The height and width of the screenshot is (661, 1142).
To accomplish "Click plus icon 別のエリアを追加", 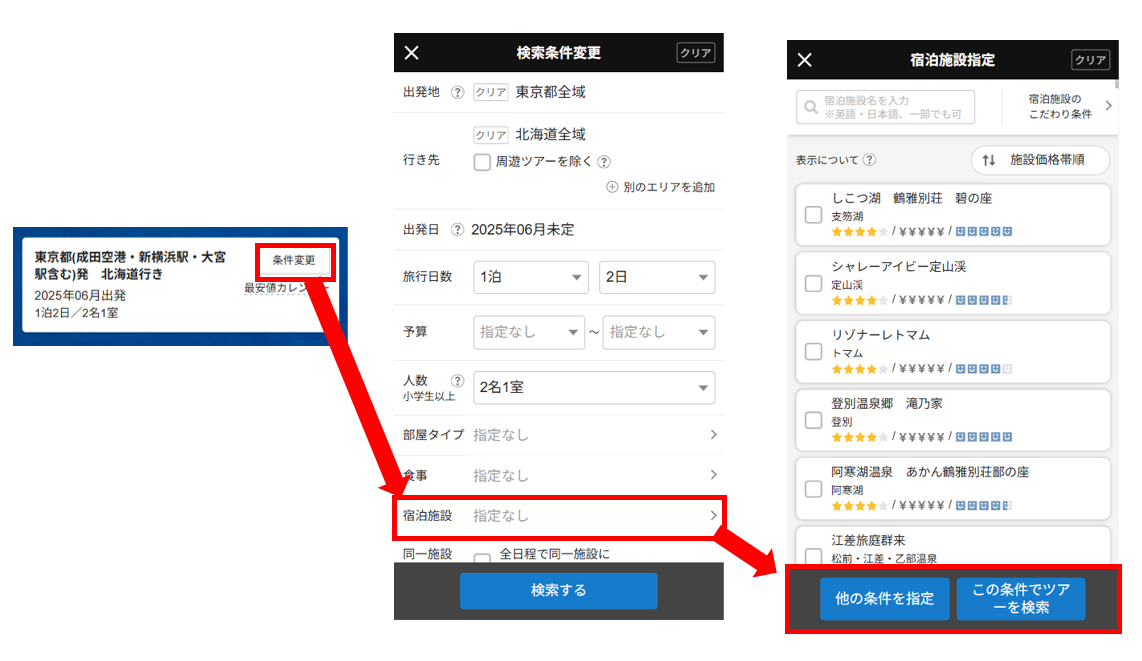I will coord(612,187).
